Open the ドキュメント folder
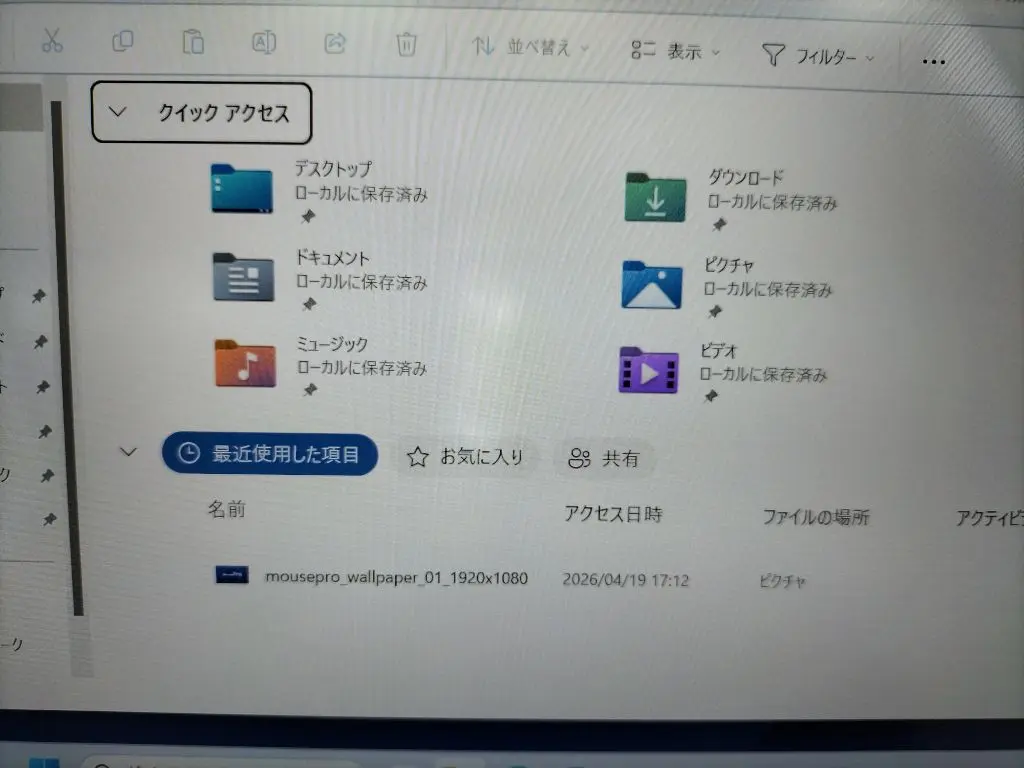Screen dimensions: 1024x768 tap(243, 276)
